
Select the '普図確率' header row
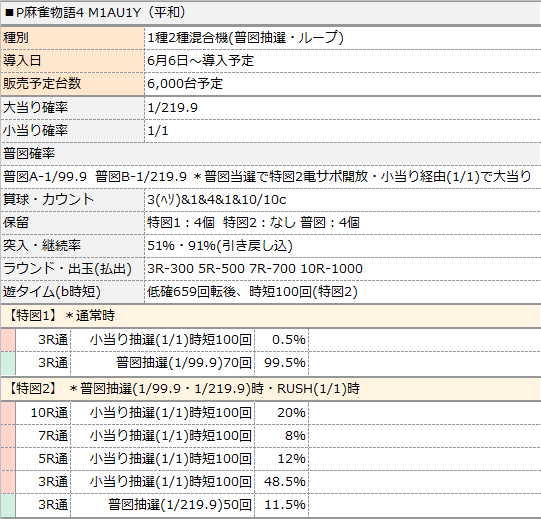pos(270,154)
